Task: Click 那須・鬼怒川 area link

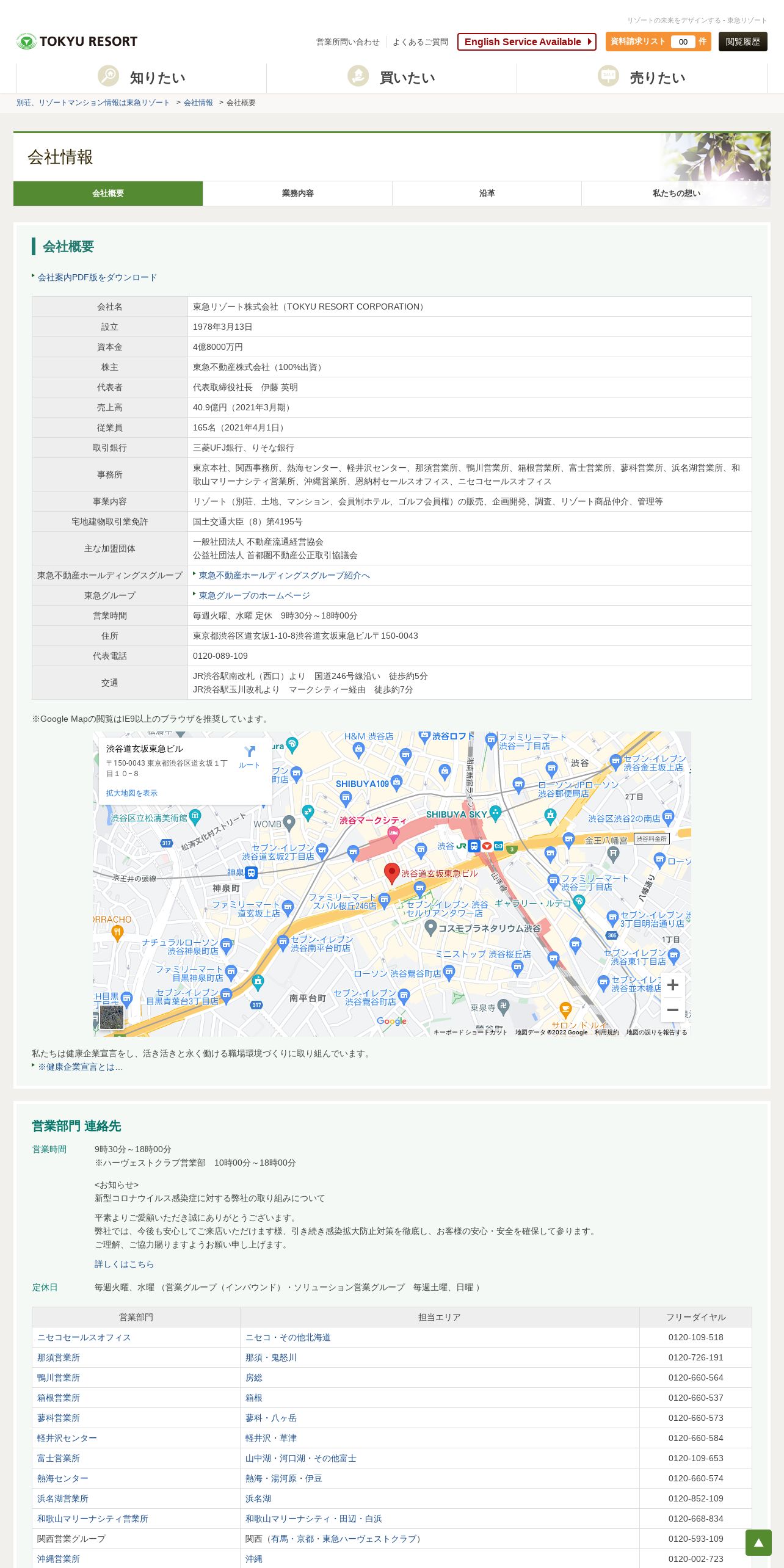Action: pos(271,1357)
